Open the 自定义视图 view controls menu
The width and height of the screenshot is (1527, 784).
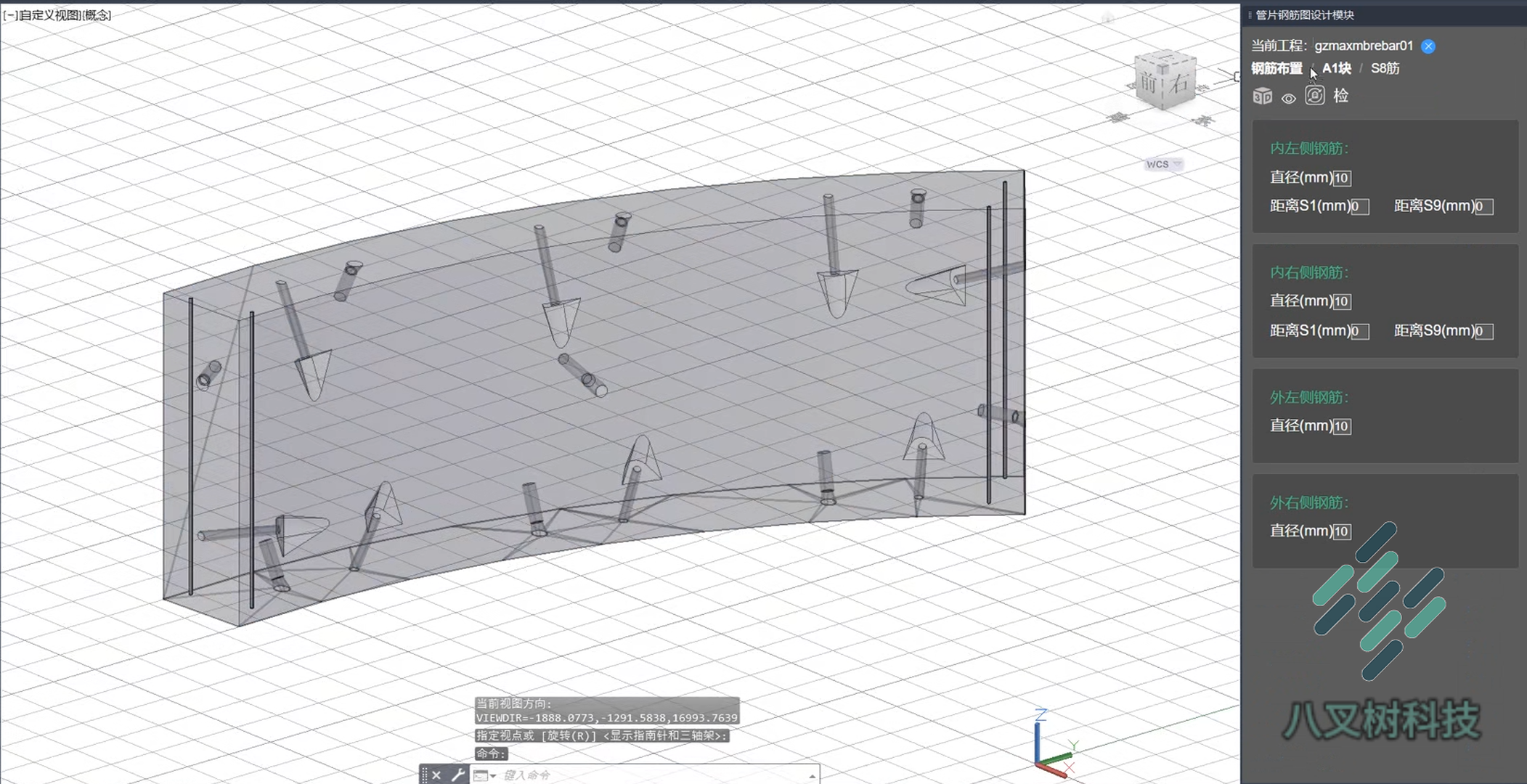pyautogui.click(x=50, y=15)
